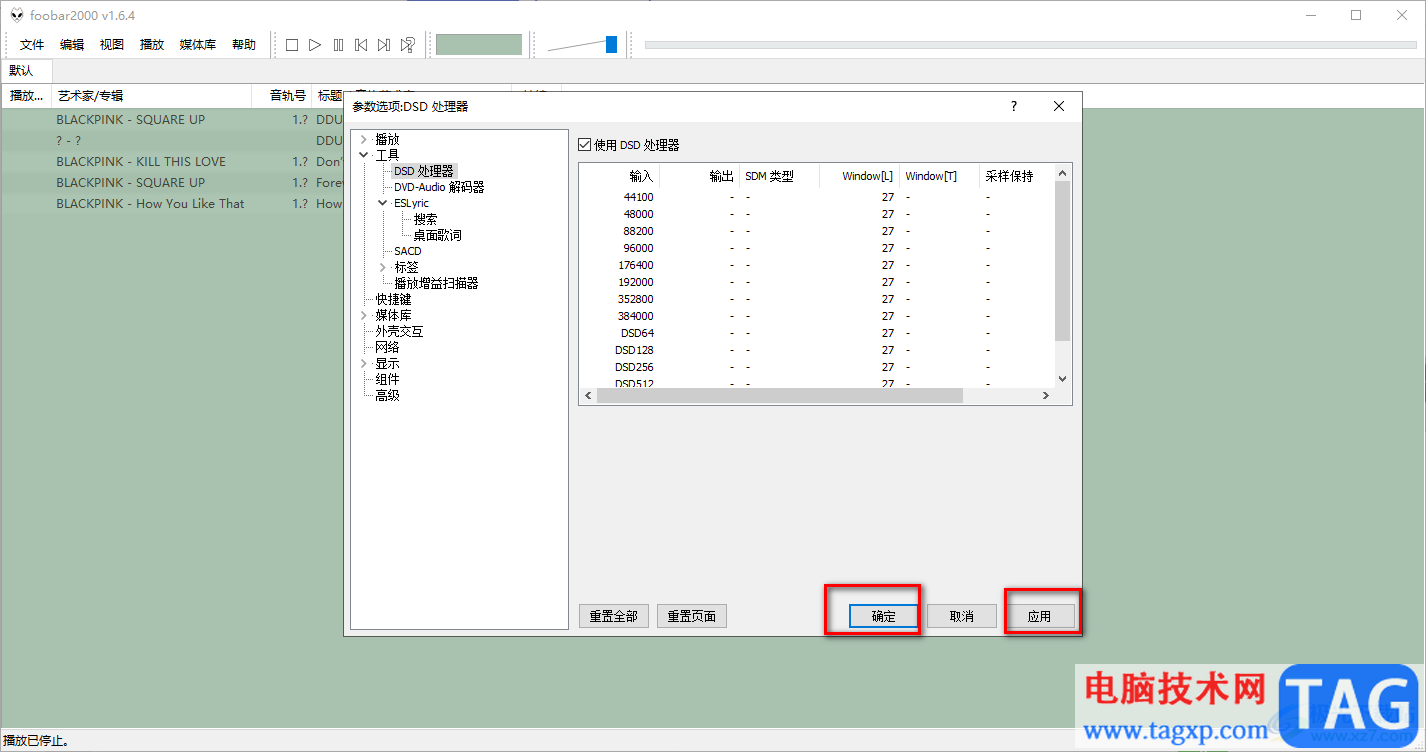Click the 重置页面 button
The height and width of the screenshot is (752, 1426).
(692, 616)
